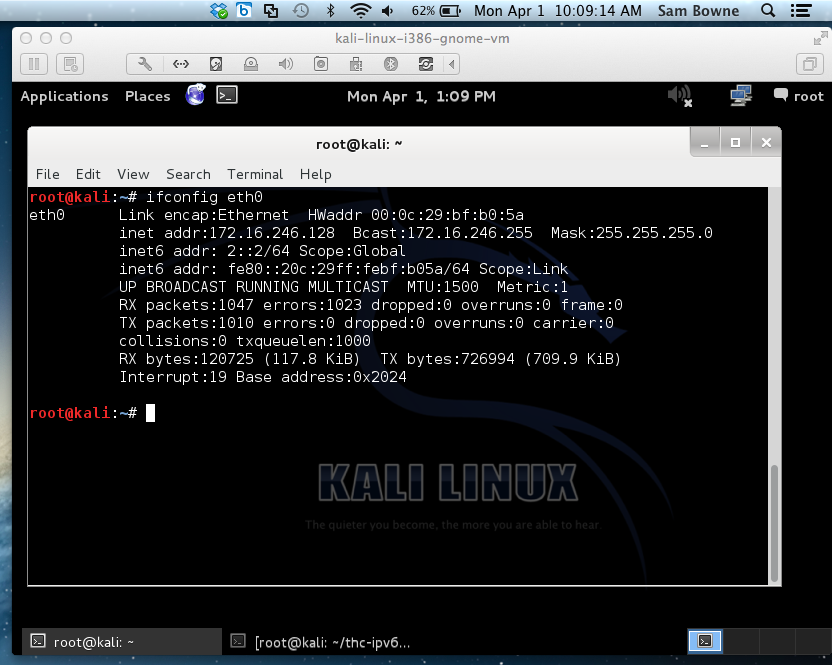Select the active workspace switcher box
The height and width of the screenshot is (665, 832).
(x=705, y=641)
